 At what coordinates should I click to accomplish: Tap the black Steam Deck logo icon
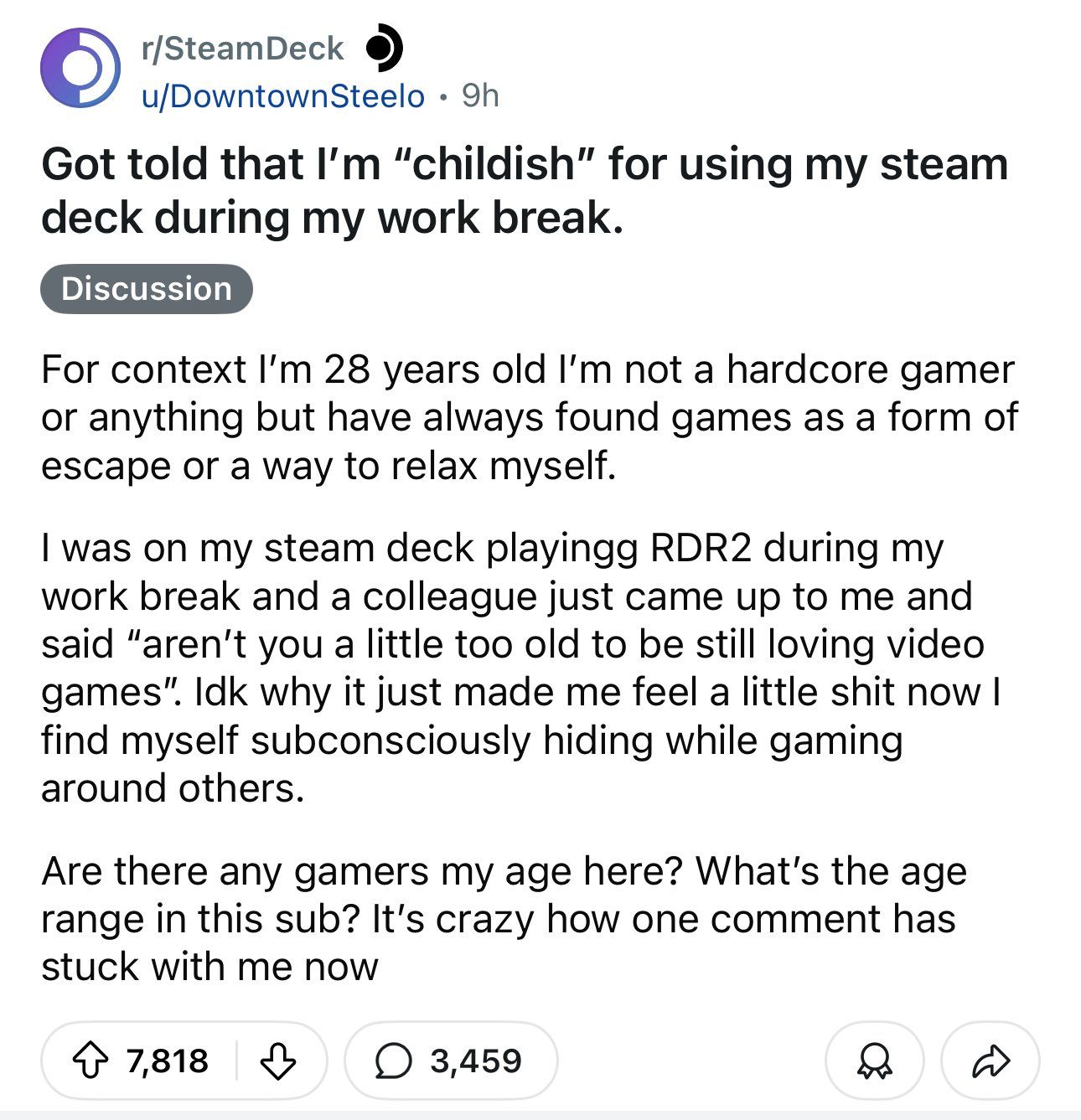click(x=384, y=48)
